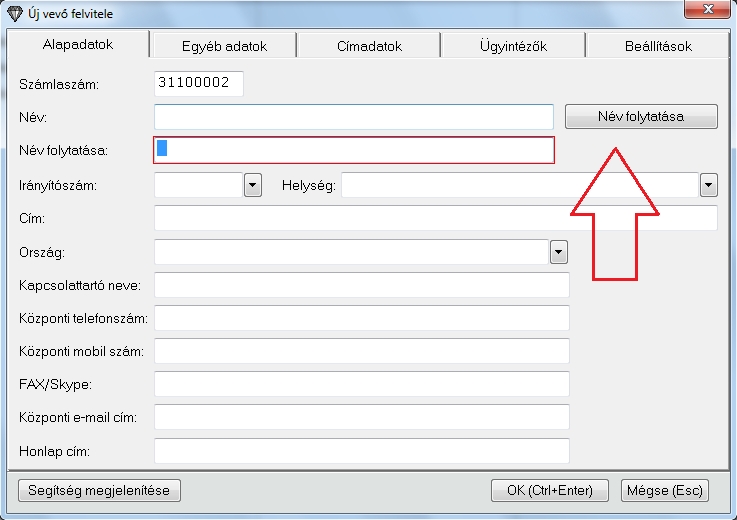
Task: Open the Címadatok tab
Action: tap(368, 46)
